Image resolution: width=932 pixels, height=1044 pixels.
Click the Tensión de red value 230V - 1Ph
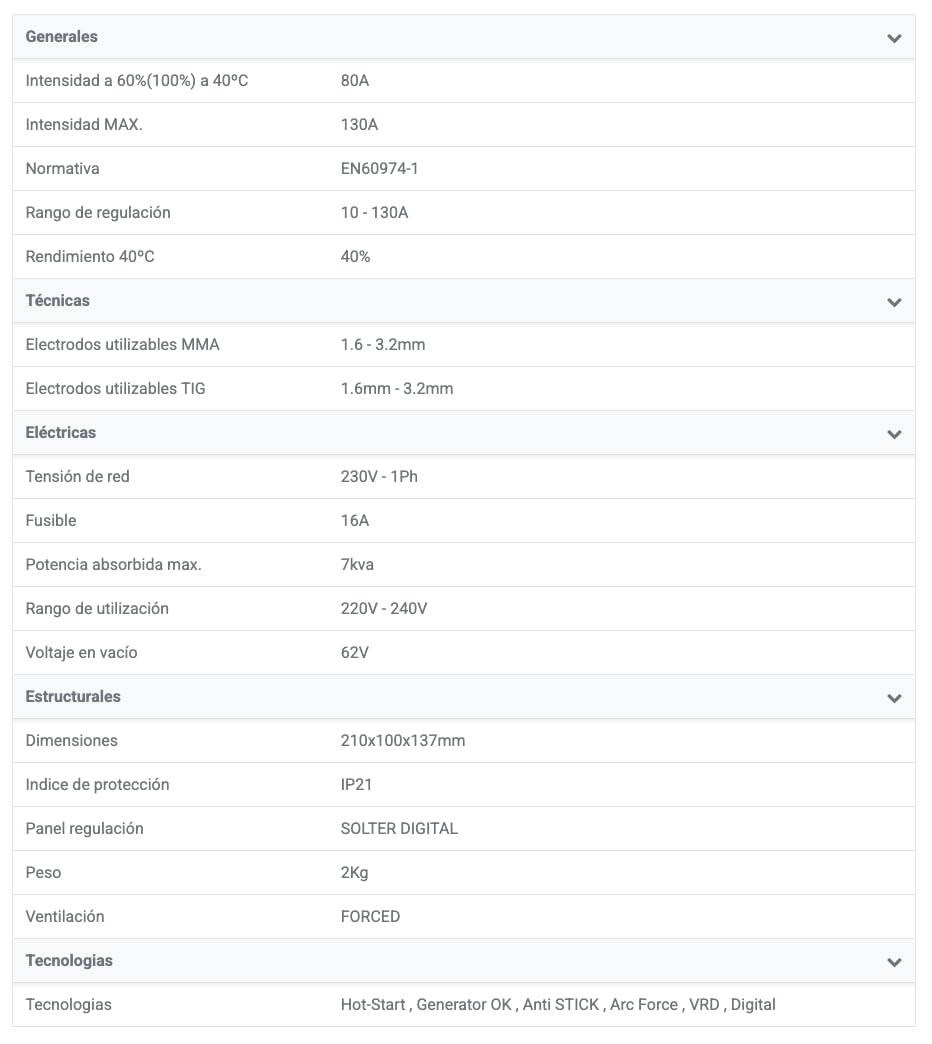379,477
